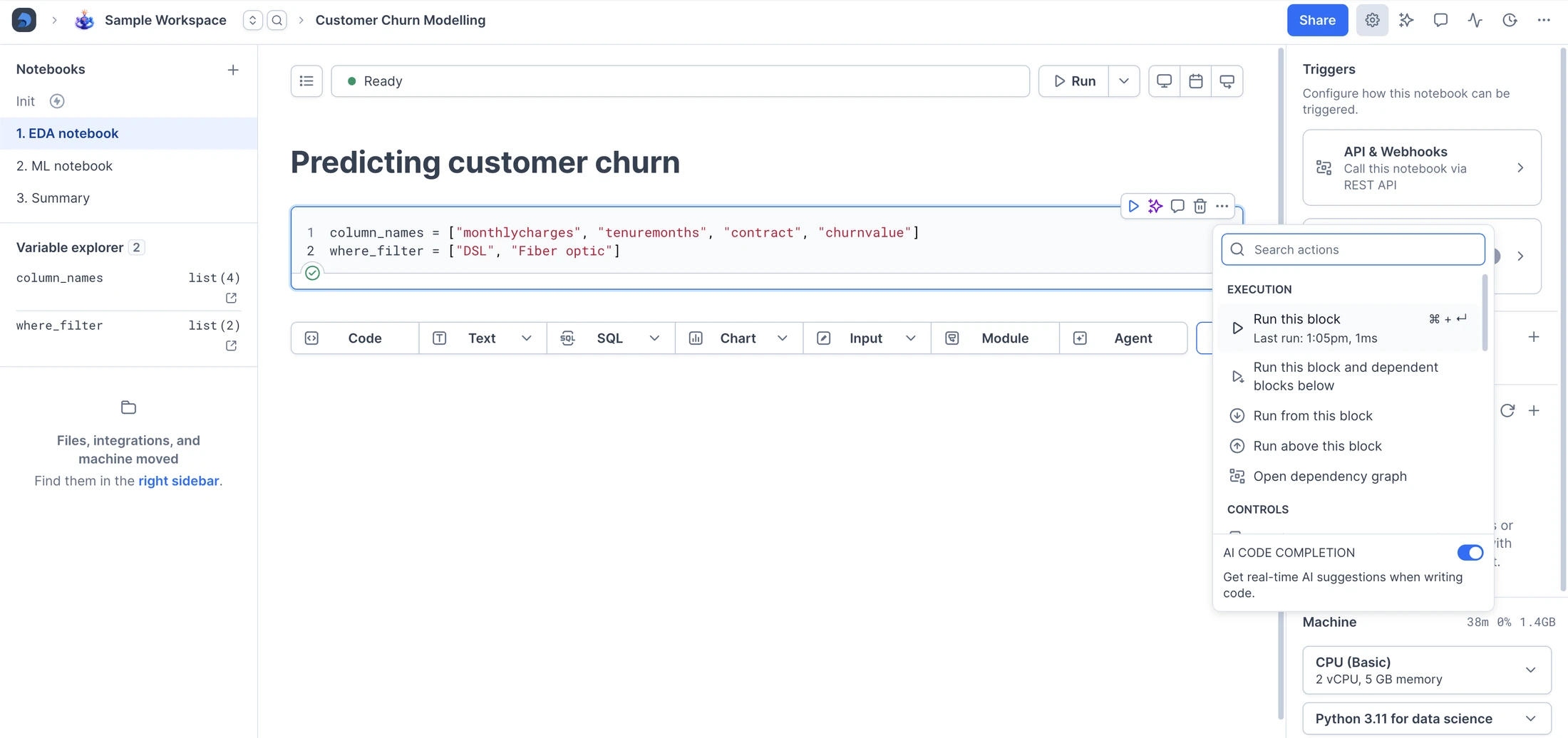This screenshot has height=738, width=1568.
Task: Open the table of contents outline button
Action: point(306,81)
